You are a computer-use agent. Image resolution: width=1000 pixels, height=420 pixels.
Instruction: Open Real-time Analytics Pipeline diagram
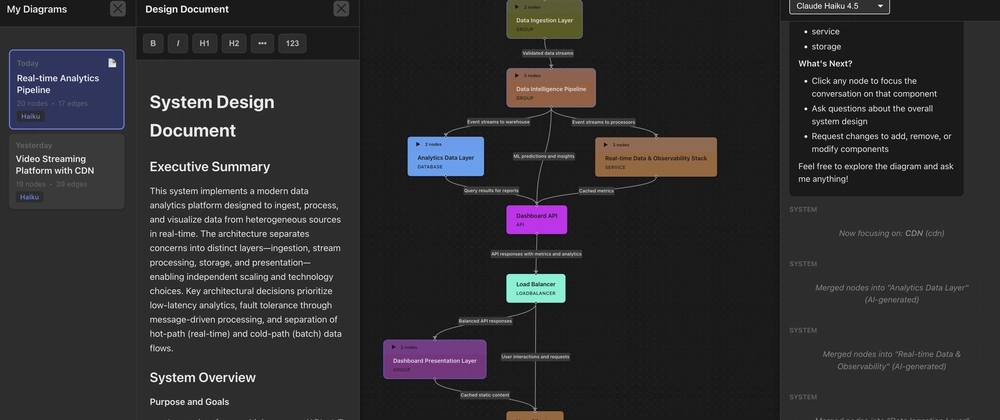[66, 90]
